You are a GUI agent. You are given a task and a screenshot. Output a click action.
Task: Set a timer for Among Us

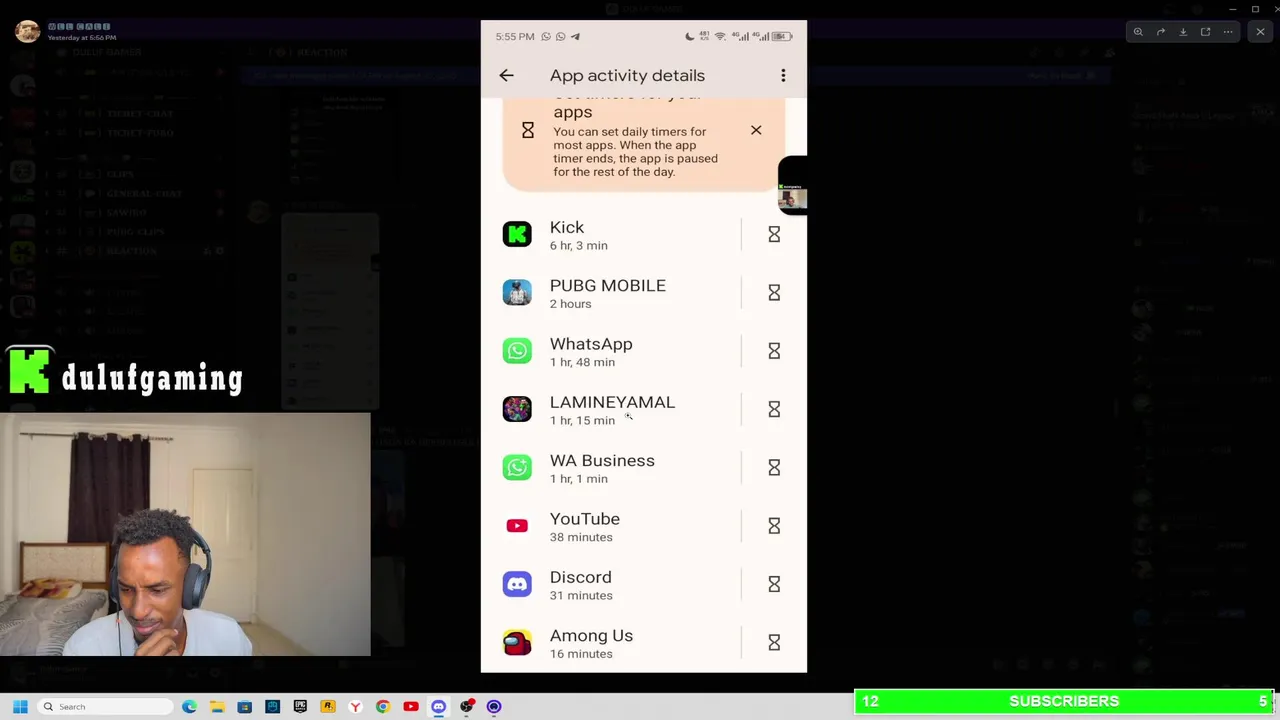(x=774, y=642)
